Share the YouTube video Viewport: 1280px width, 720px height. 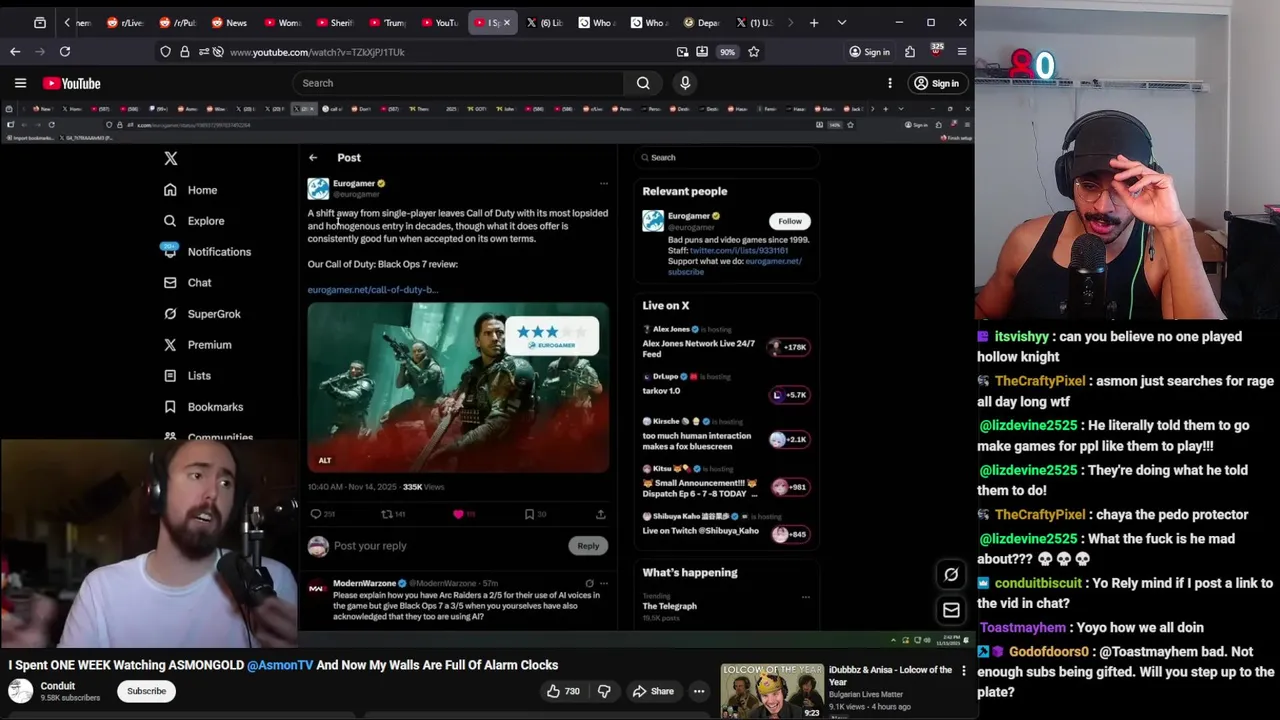[x=653, y=691]
